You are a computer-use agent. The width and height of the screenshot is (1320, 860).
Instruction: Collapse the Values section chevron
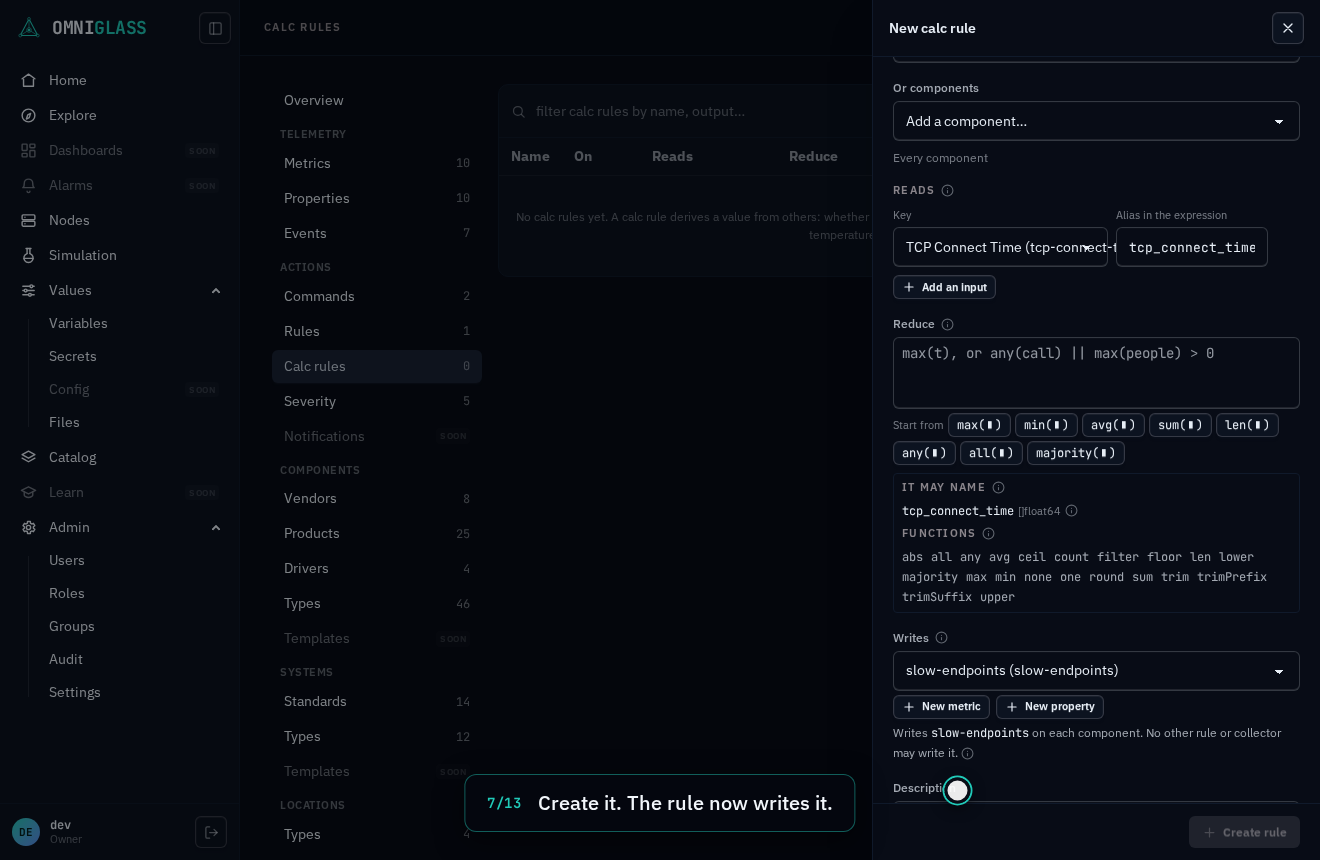[216, 291]
